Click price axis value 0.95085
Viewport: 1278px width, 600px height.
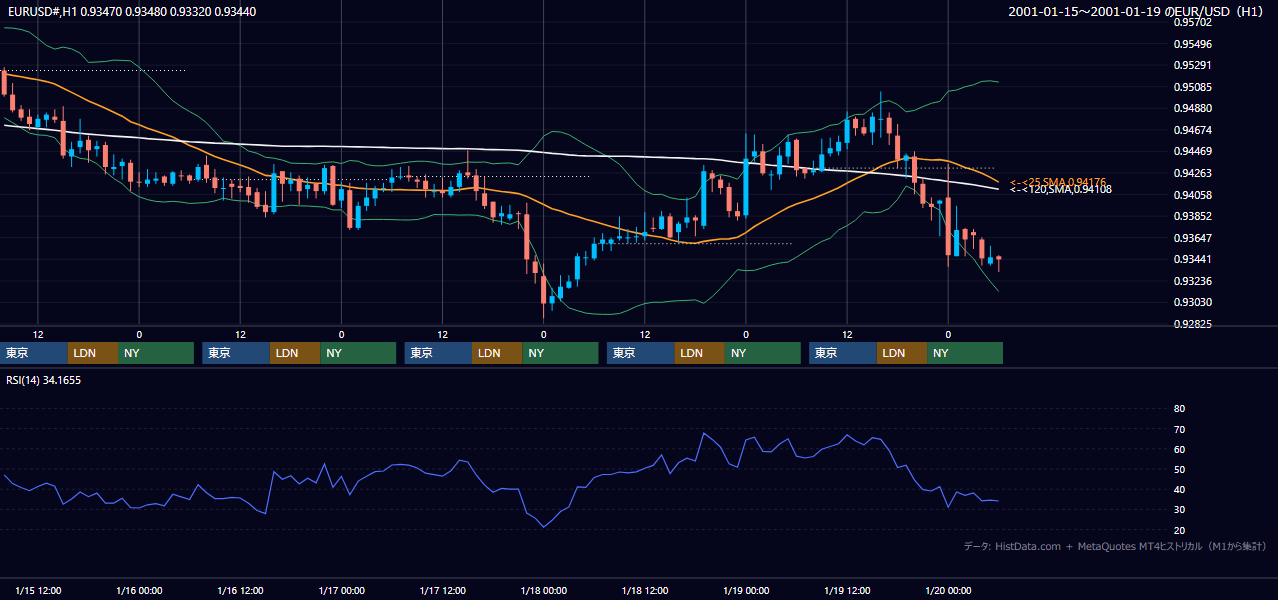click(1191, 87)
